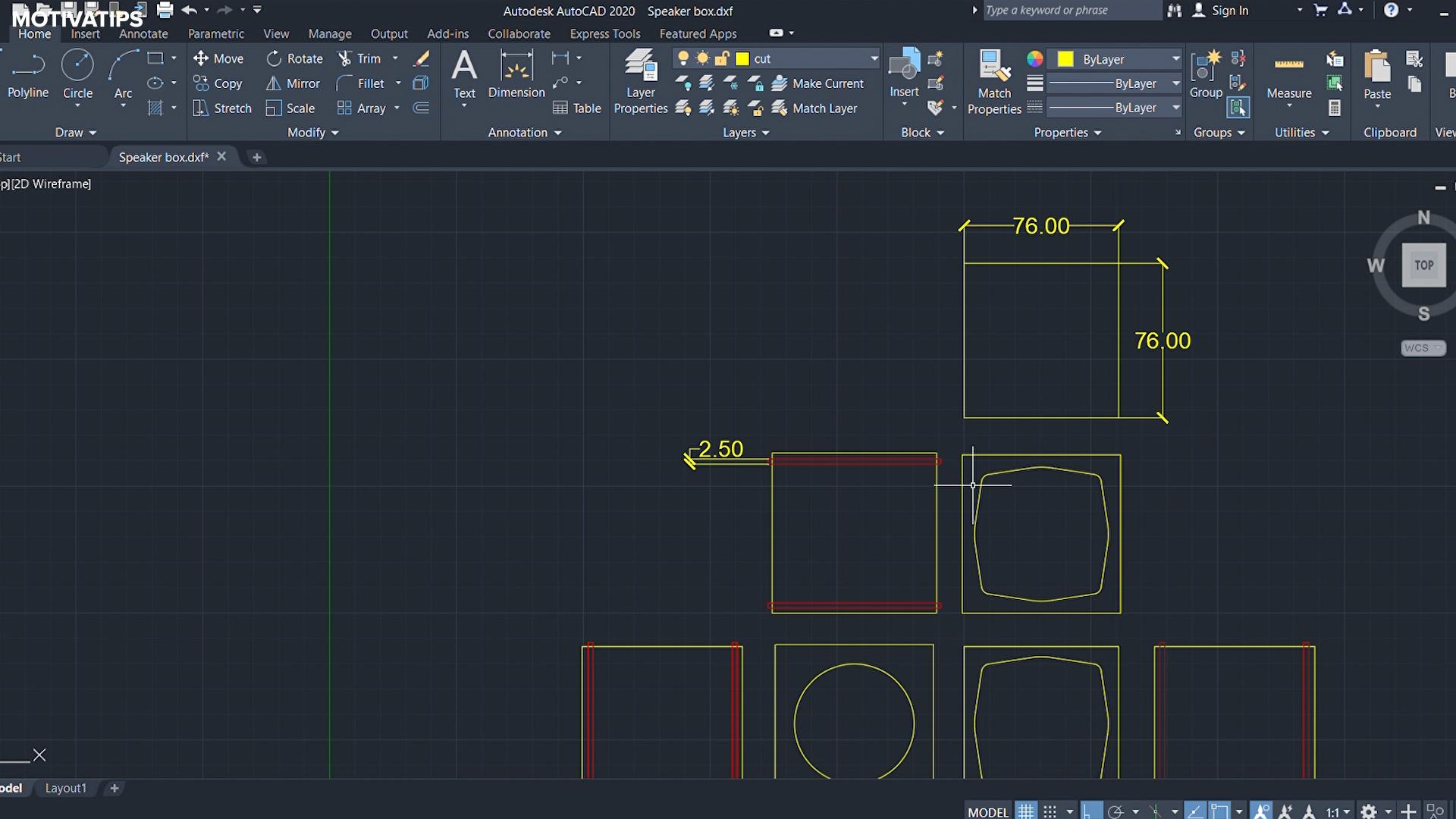Click the yellow ByLayer color swatch
This screenshot has height=819, width=1456.
1065,59
